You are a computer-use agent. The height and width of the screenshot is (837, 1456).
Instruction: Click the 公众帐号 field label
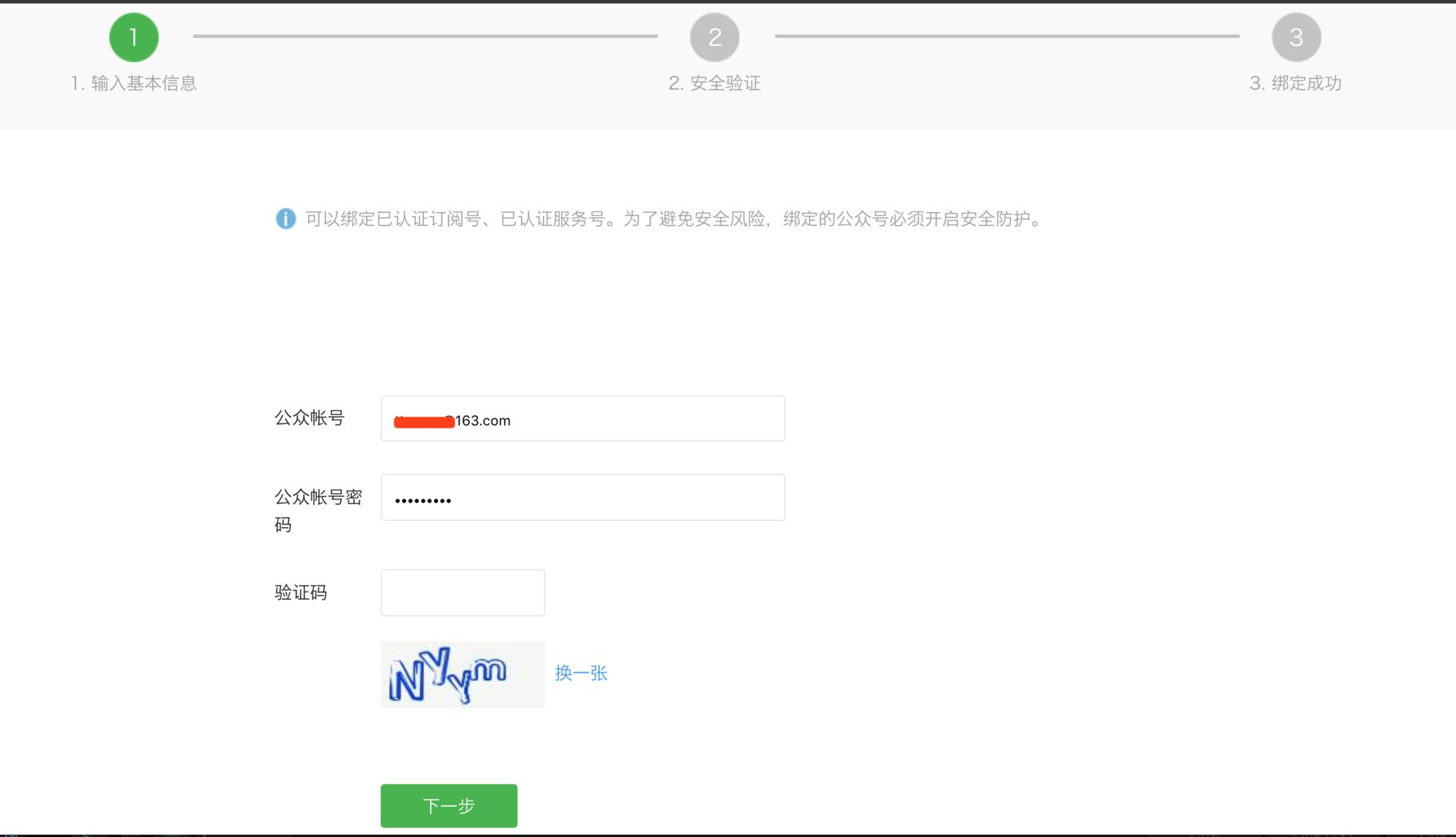[x=309, y=418]
